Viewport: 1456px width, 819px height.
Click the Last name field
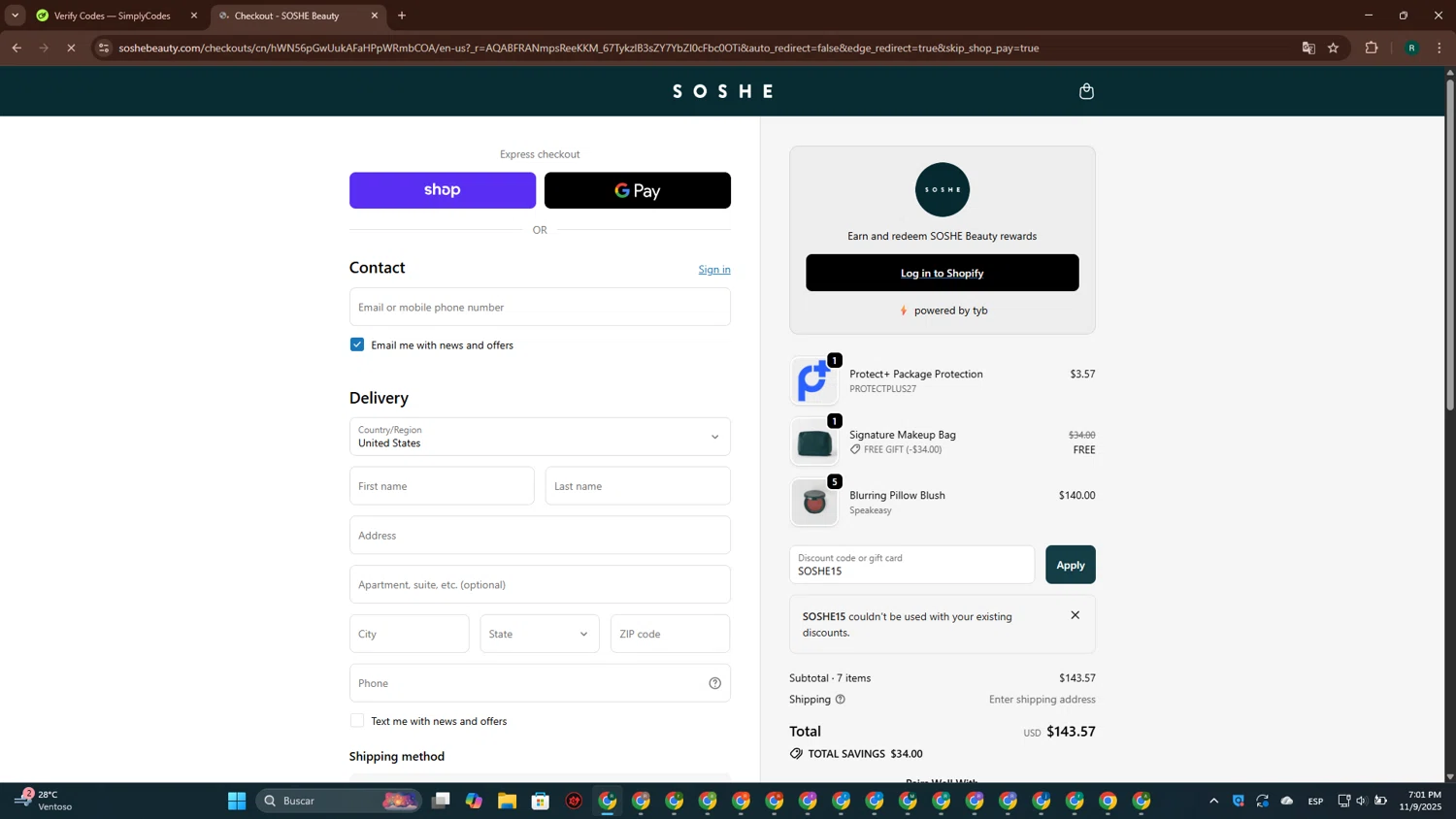point(638,486)
